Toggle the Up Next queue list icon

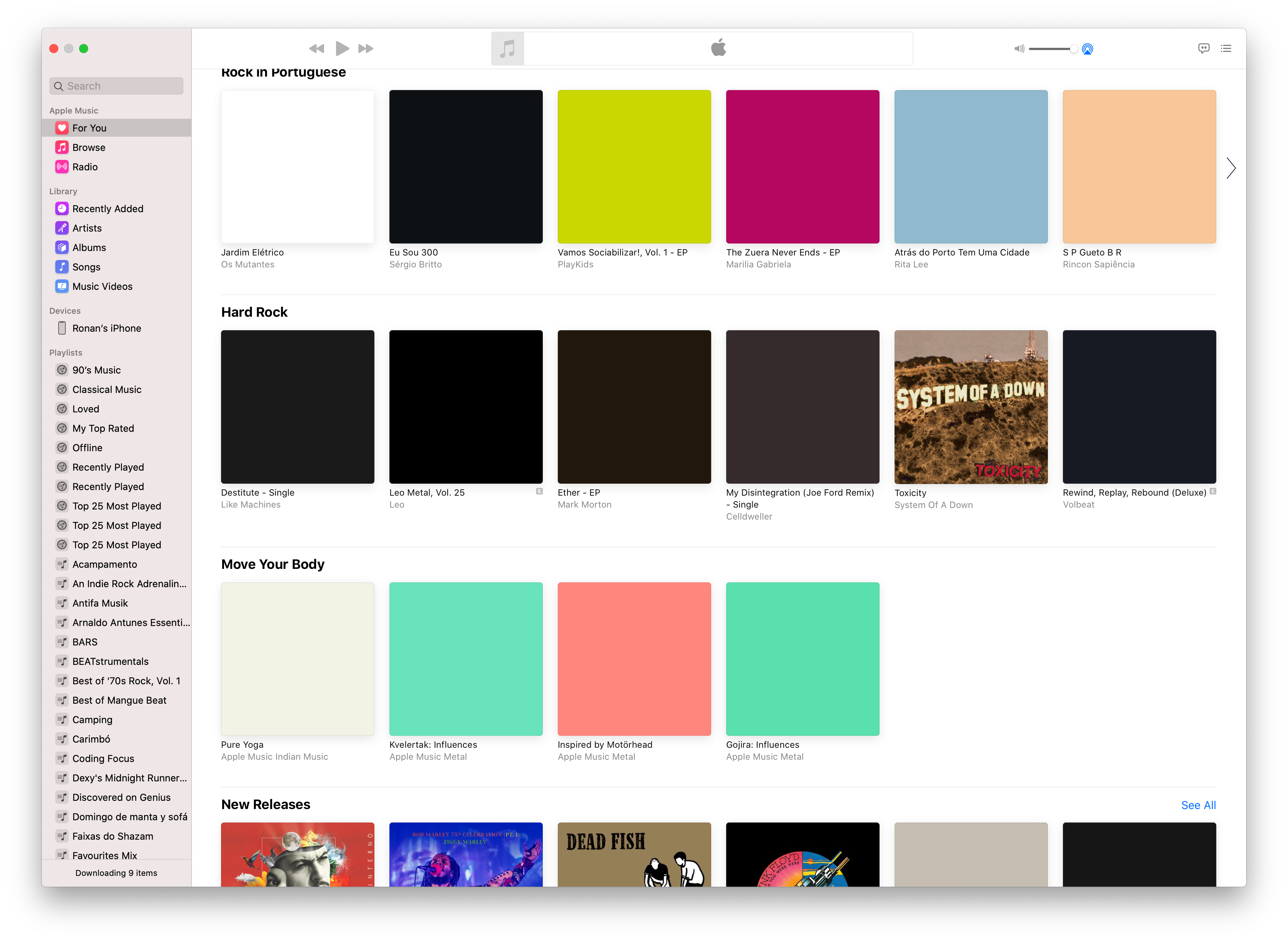[x=1226, y=49]
